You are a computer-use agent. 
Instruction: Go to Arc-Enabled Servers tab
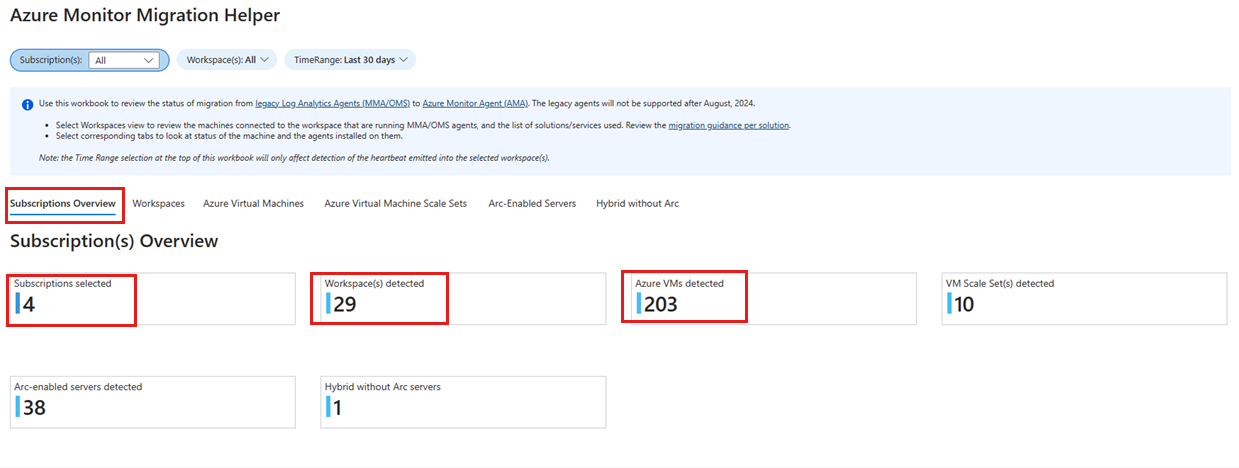pyautogui.click(x=532, y=203)
